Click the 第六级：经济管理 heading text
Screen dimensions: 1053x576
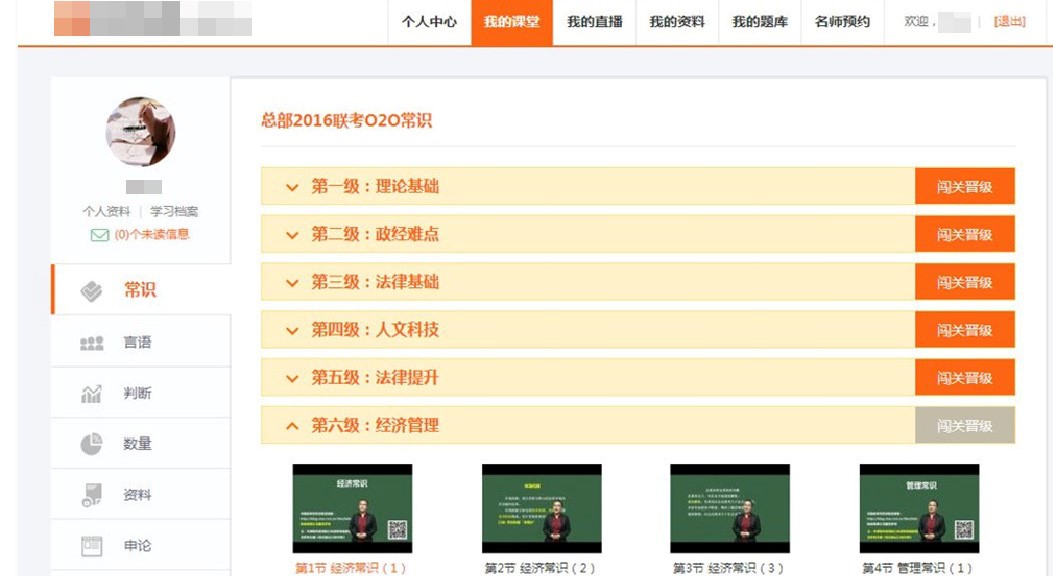[375, 425]
